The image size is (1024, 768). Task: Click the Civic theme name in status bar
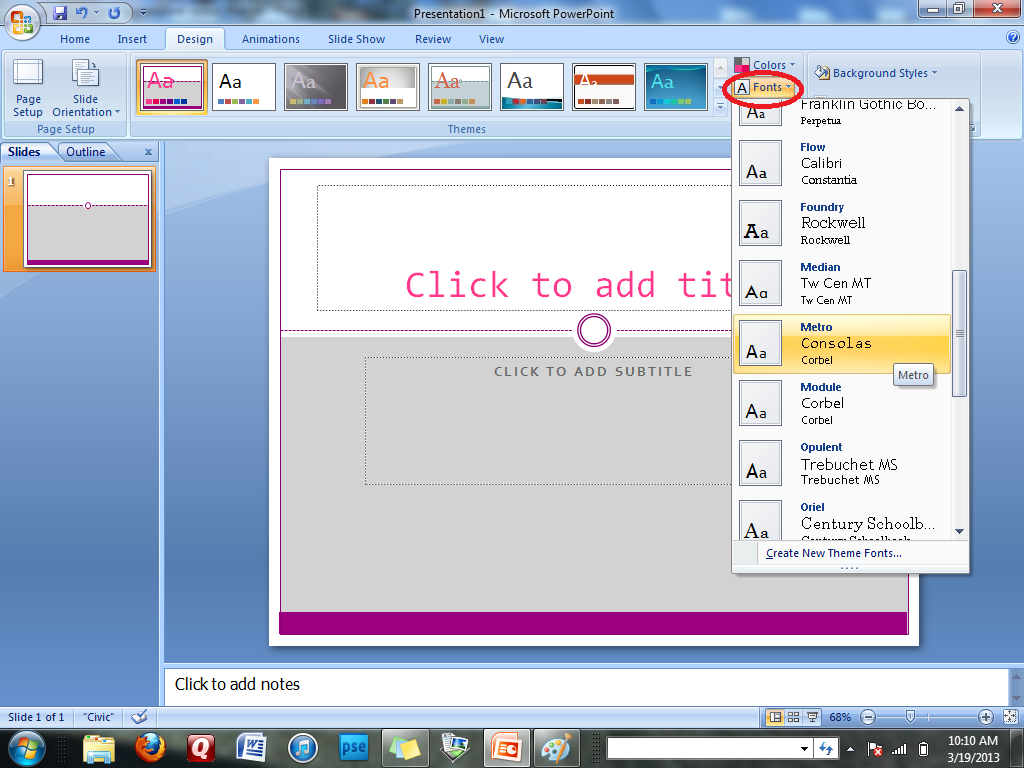99,717
